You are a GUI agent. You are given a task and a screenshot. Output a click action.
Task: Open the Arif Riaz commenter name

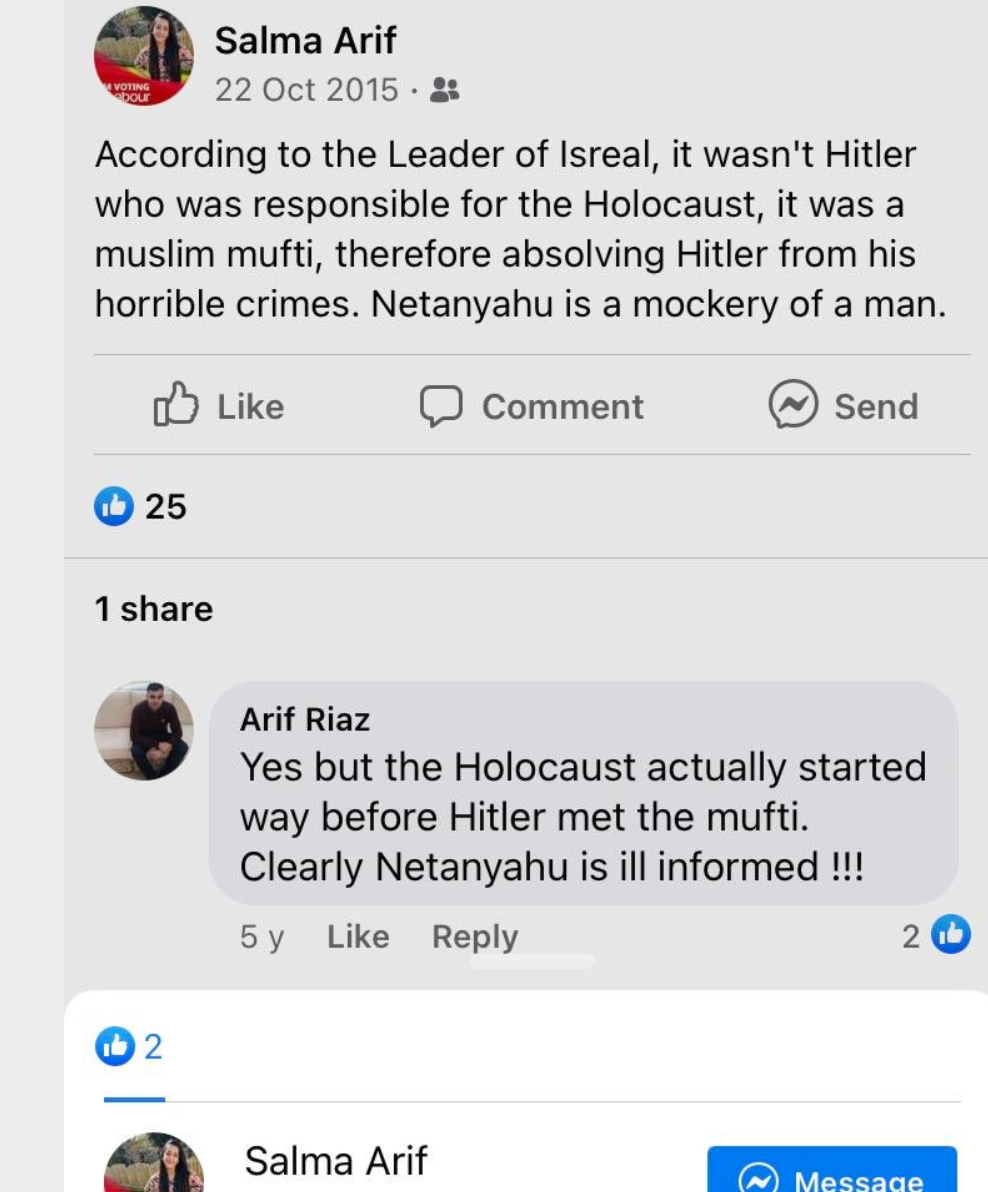pyautogui.click(x=305, y=719)
